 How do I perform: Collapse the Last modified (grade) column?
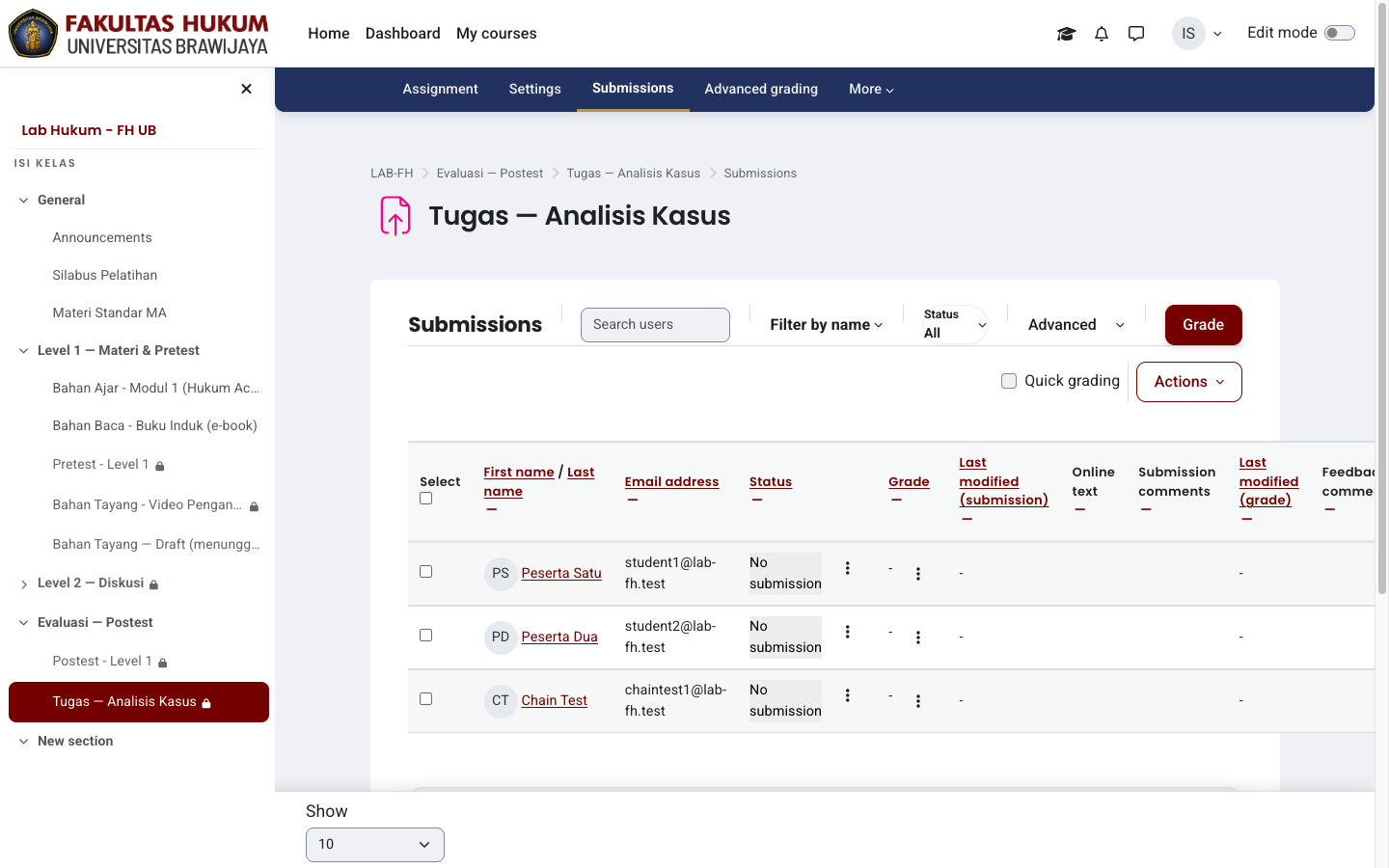tap(1247, 519)
